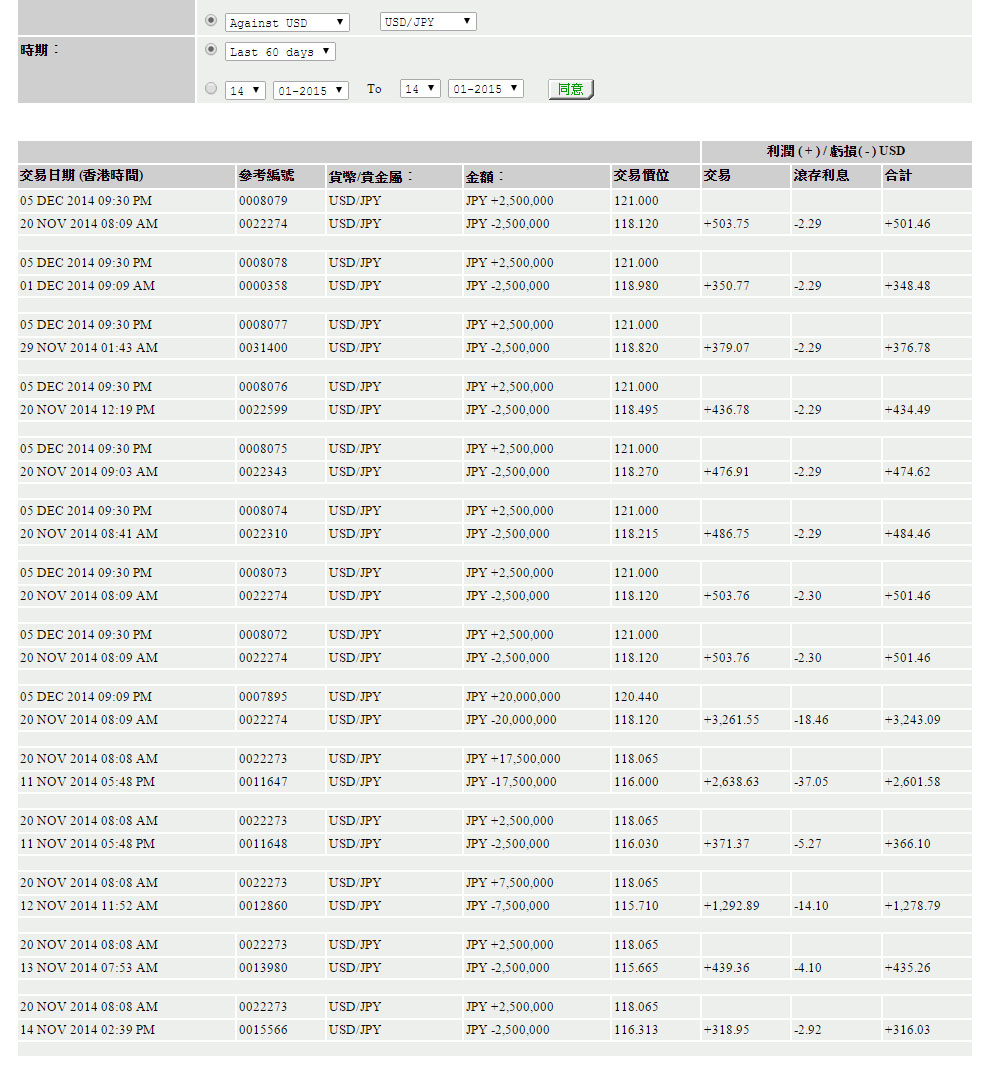
Task: Click the 合計 column header
Action: (898, 176)
